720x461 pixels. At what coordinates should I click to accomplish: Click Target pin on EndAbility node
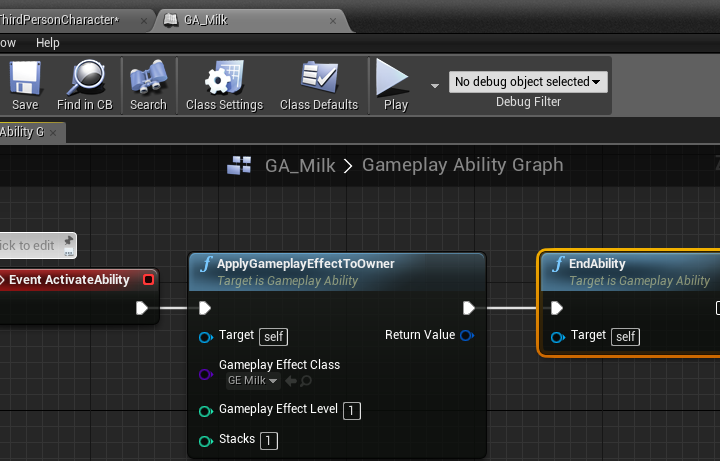pyautogui.click(x=558, y=337)
